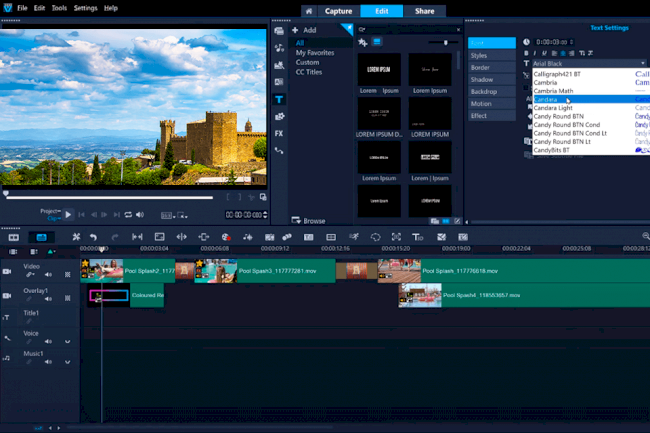Set text alignment to center
The height and width of the screenshot is (433, 650).
[x=563, y=53]
